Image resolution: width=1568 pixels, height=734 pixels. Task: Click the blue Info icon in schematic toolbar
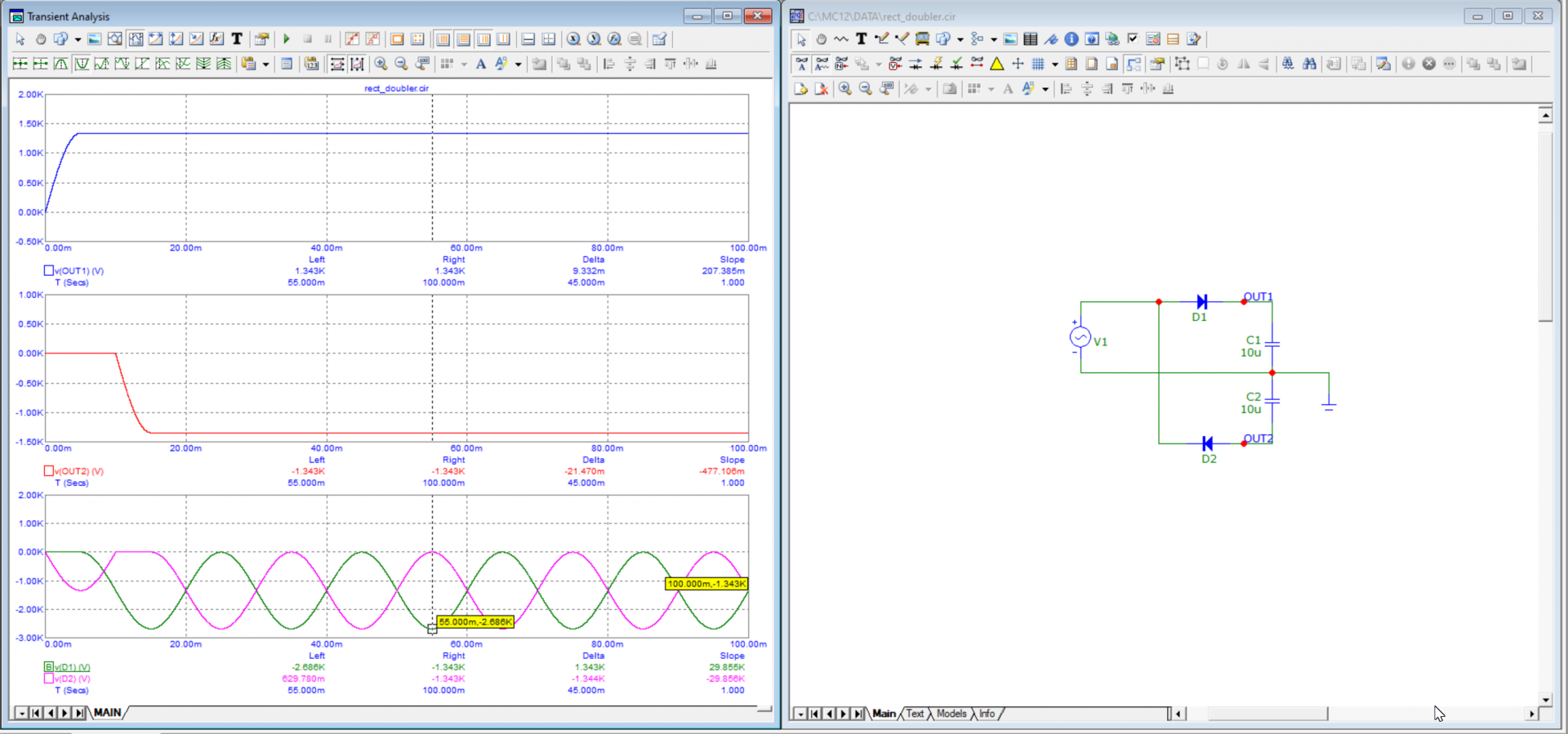[1071, 38]
